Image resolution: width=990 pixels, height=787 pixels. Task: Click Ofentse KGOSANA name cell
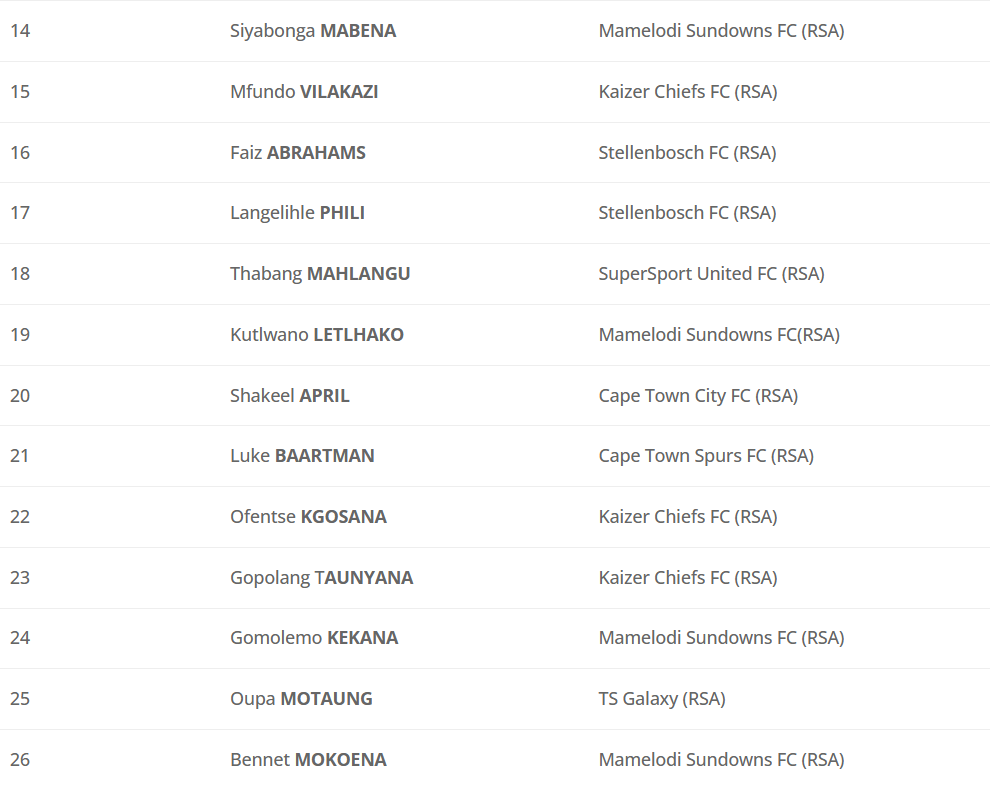coord(308,517)
